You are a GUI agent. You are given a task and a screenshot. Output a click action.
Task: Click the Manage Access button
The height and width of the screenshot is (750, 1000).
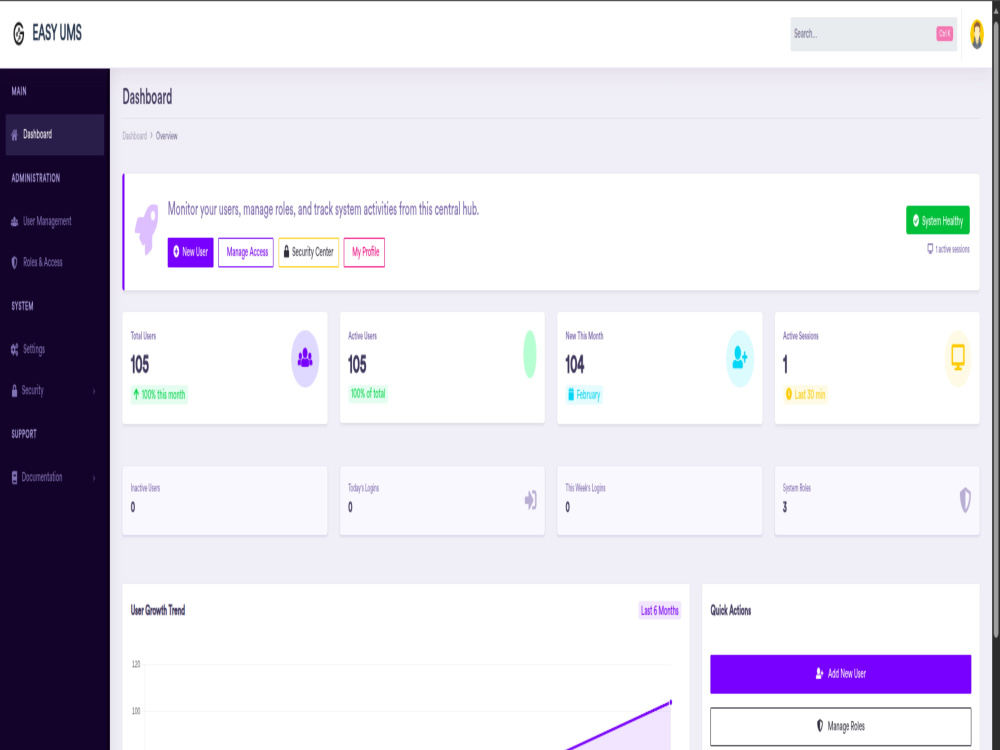pos(246,252)
